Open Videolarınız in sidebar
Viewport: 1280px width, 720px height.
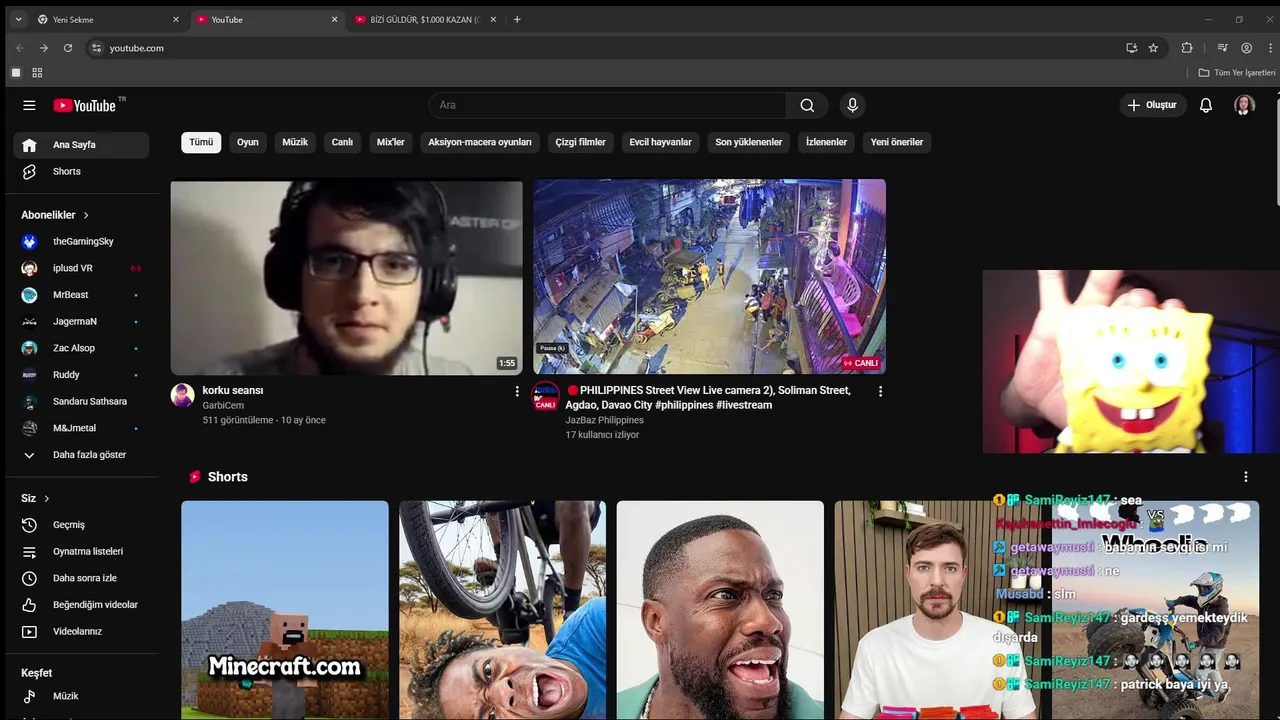point(81,632)
